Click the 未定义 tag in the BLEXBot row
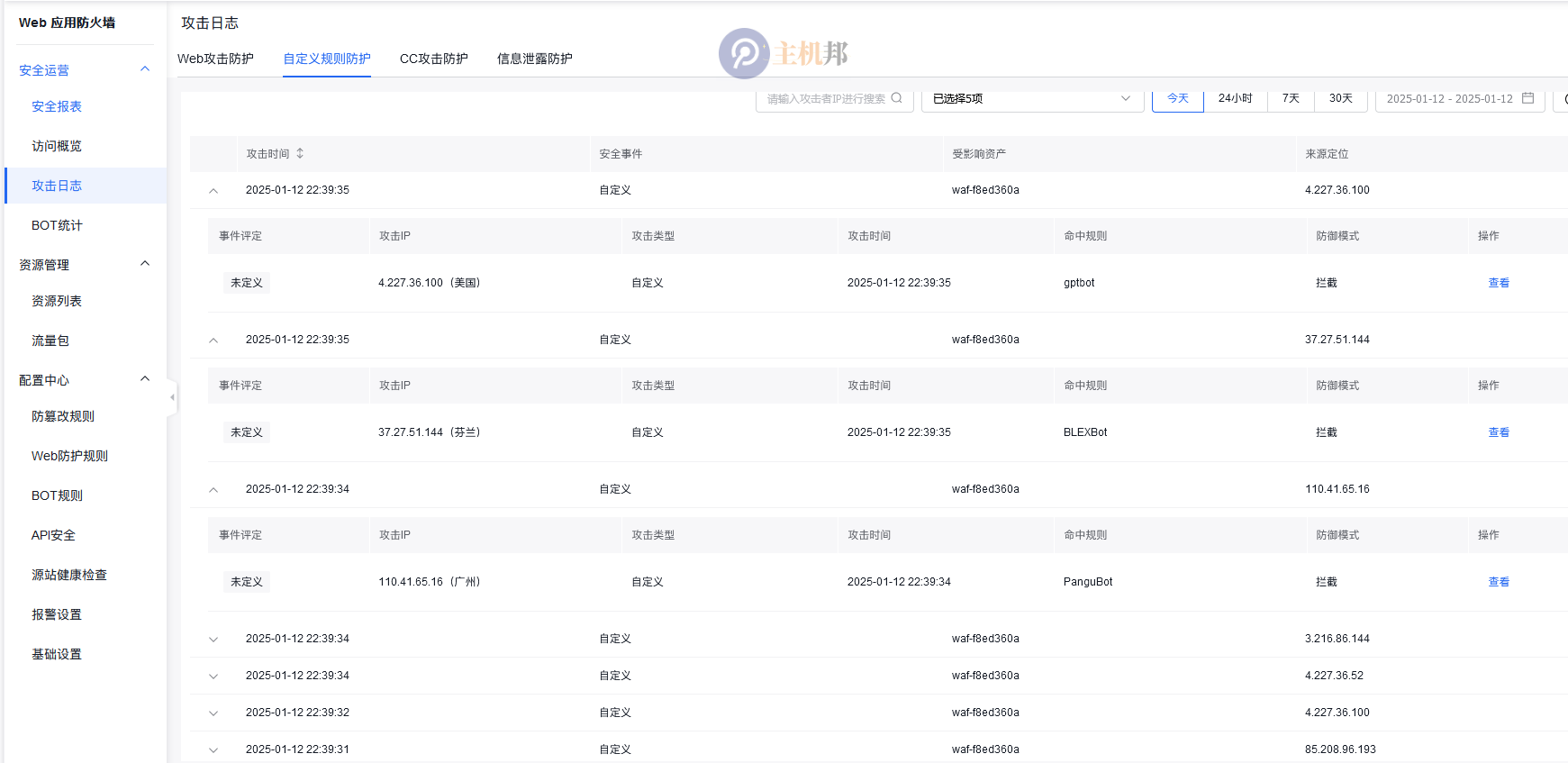The height and width of the screenshot is (763, 1568). [247, 432]
